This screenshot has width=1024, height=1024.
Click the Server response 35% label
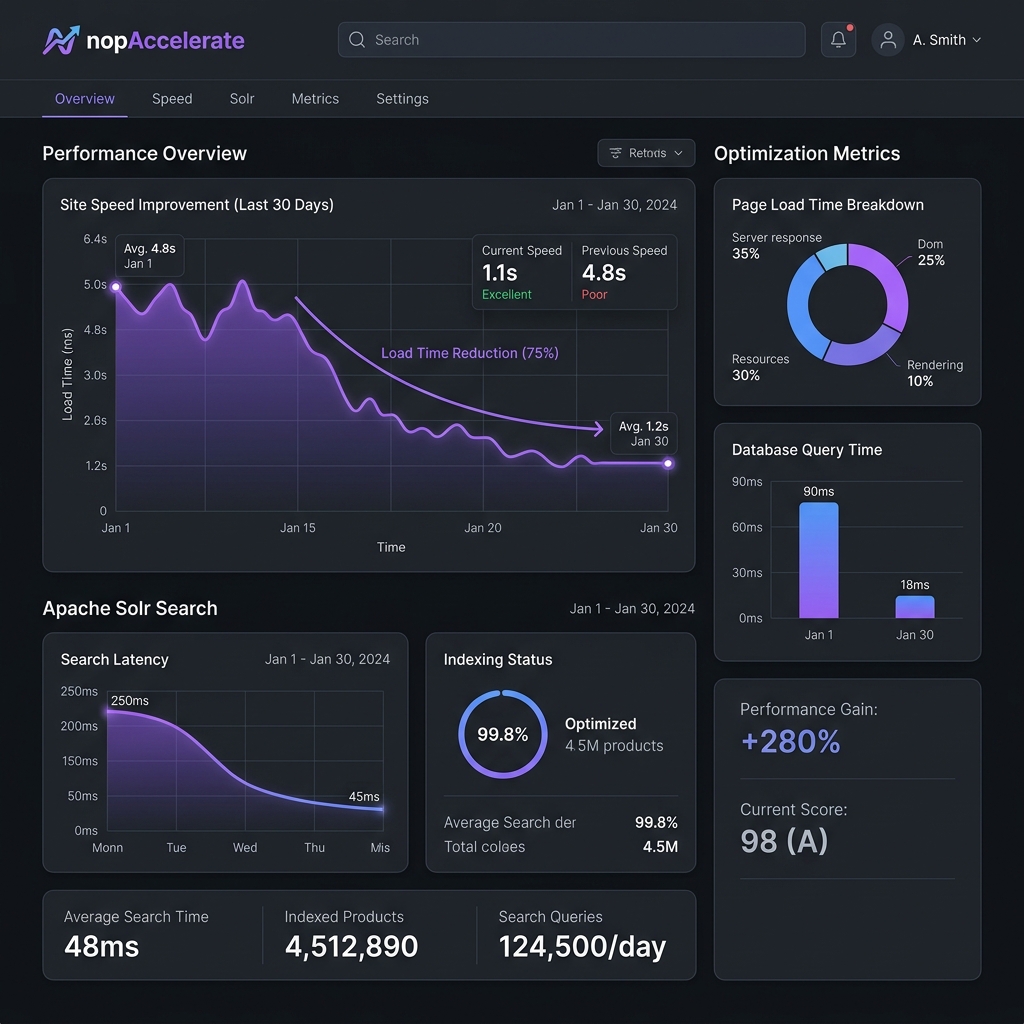point(776,246)
